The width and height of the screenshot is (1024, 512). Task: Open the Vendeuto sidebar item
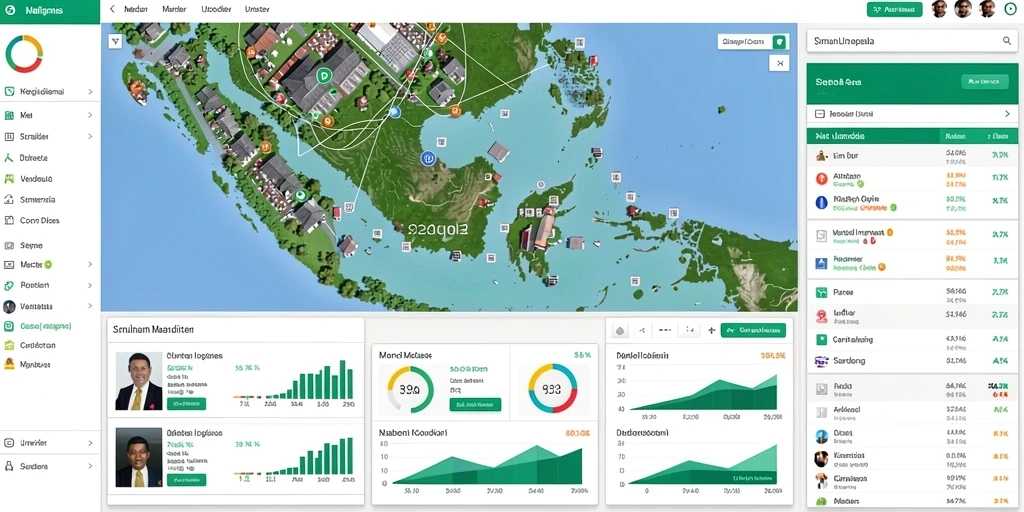[x=36, y=178]
